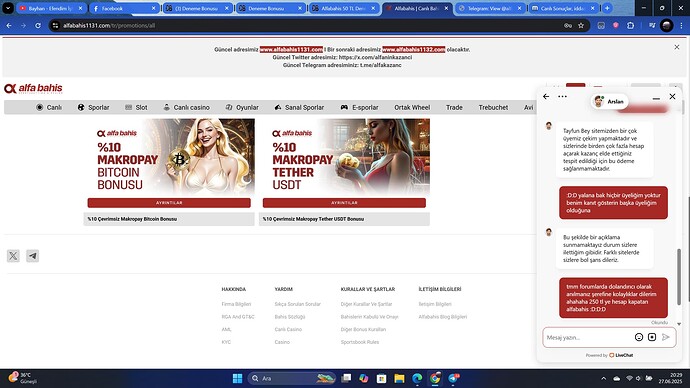
Task: Open the Bahis Sözlüğü footer link
Action: coord(290,317)
